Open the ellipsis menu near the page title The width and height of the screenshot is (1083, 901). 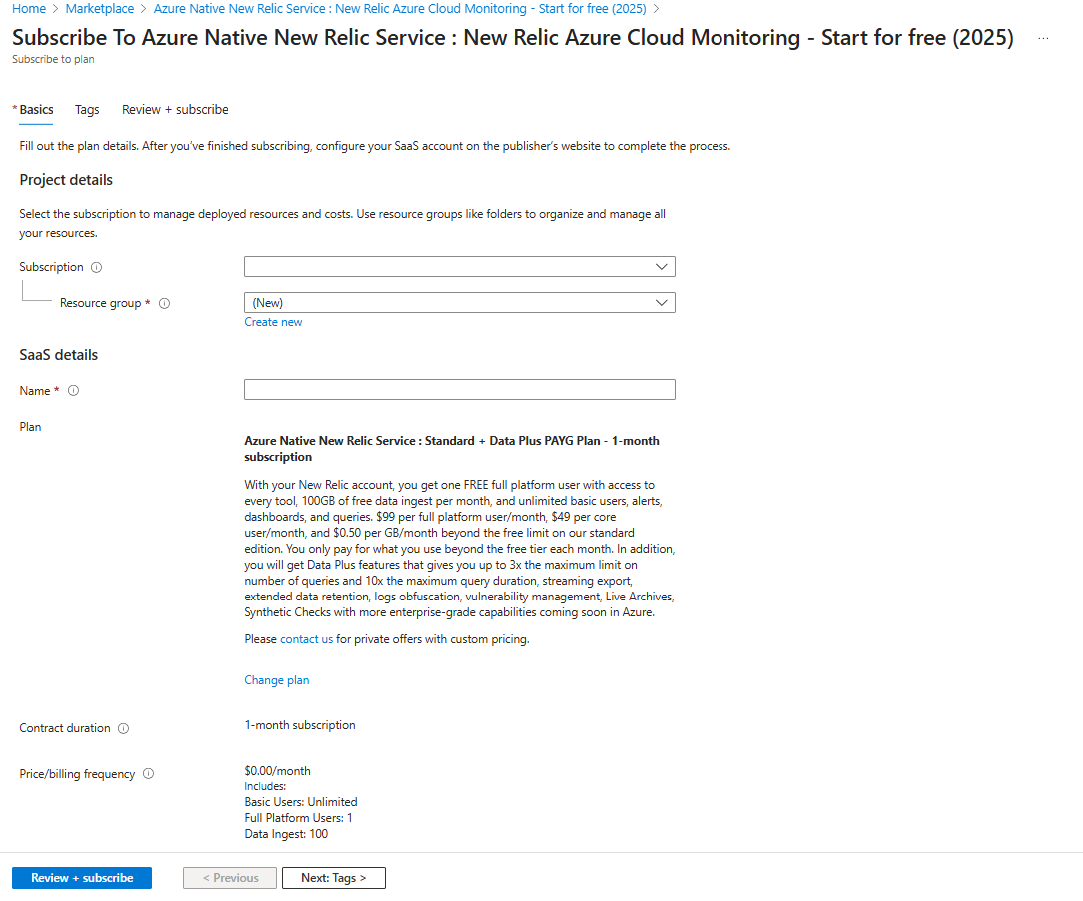tap(1043, 37)
